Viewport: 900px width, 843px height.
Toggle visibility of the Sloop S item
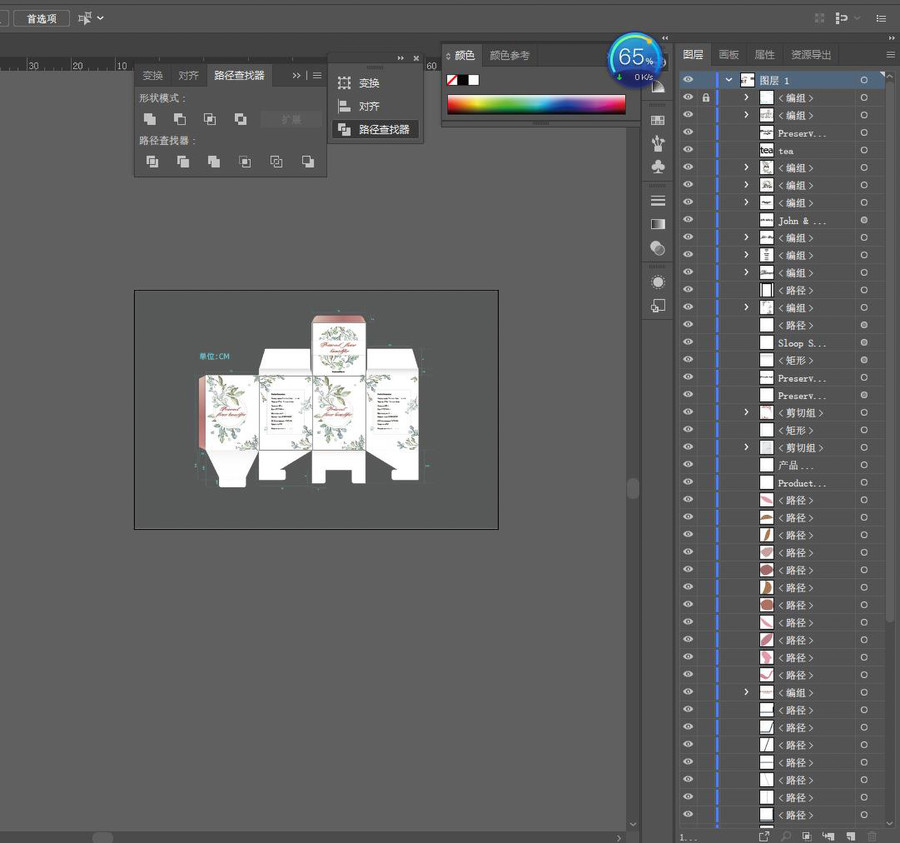[x=688, y=342]
